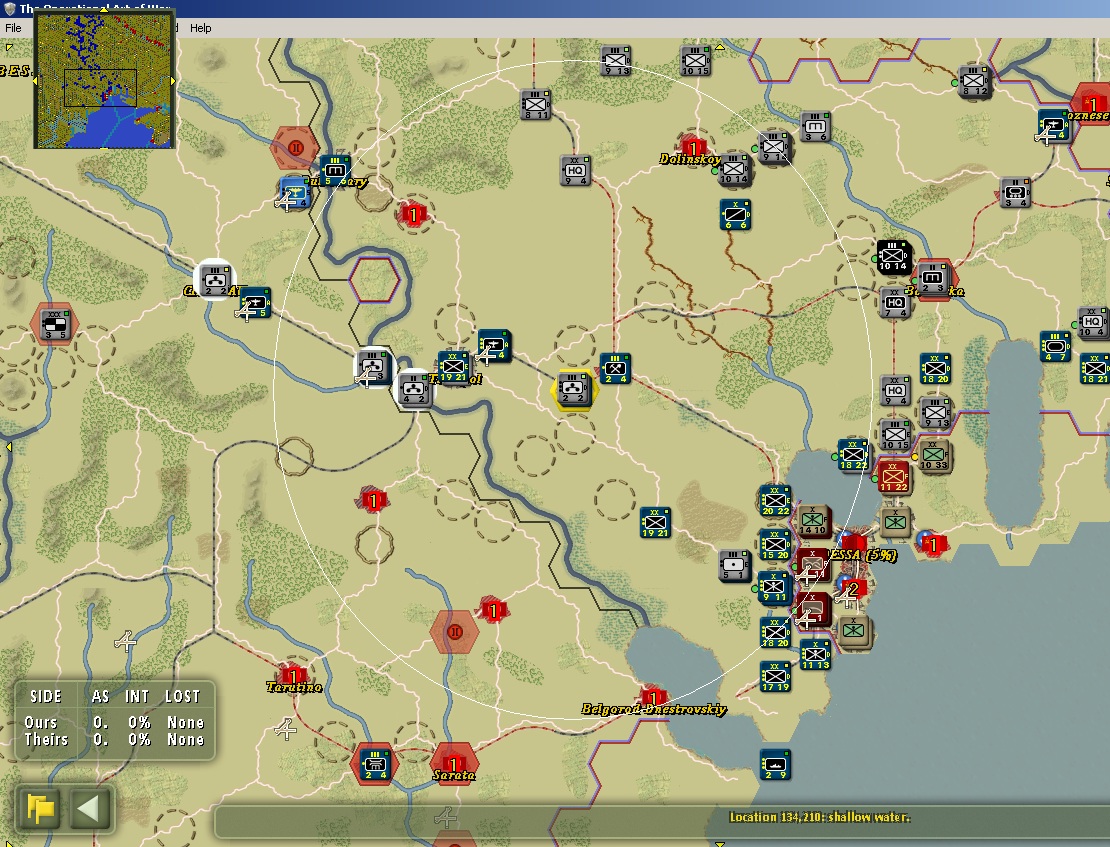Click the Sarata objective hex
The width and height of the screenshot is (1110, 847).
pos(454,763)
